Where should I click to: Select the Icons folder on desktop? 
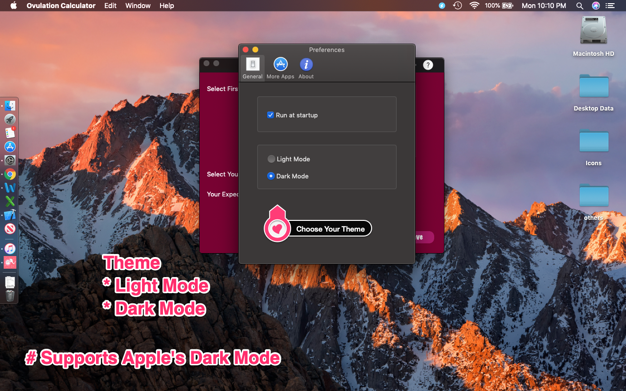click(594, 141)
